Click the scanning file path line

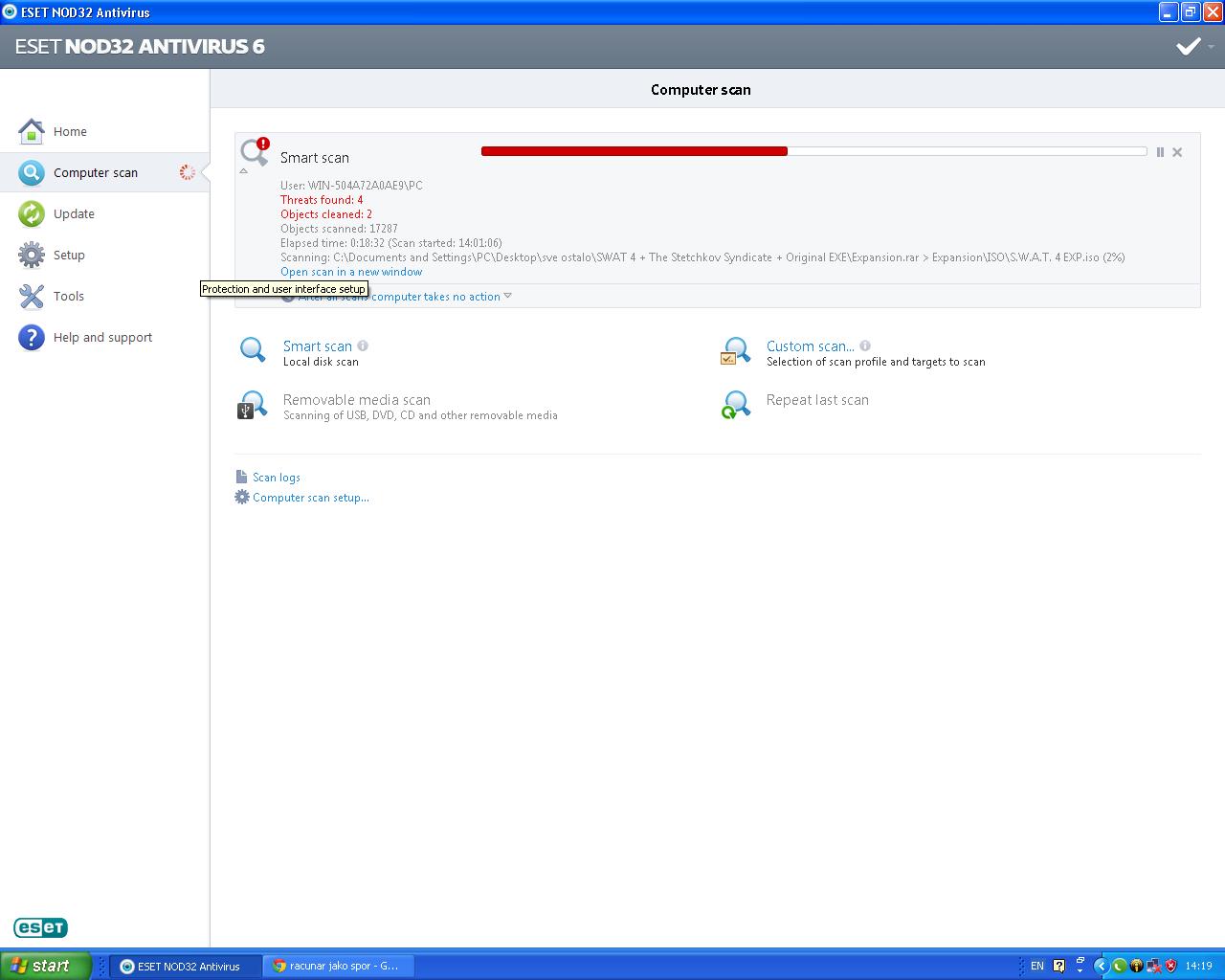tap(702, 257)
